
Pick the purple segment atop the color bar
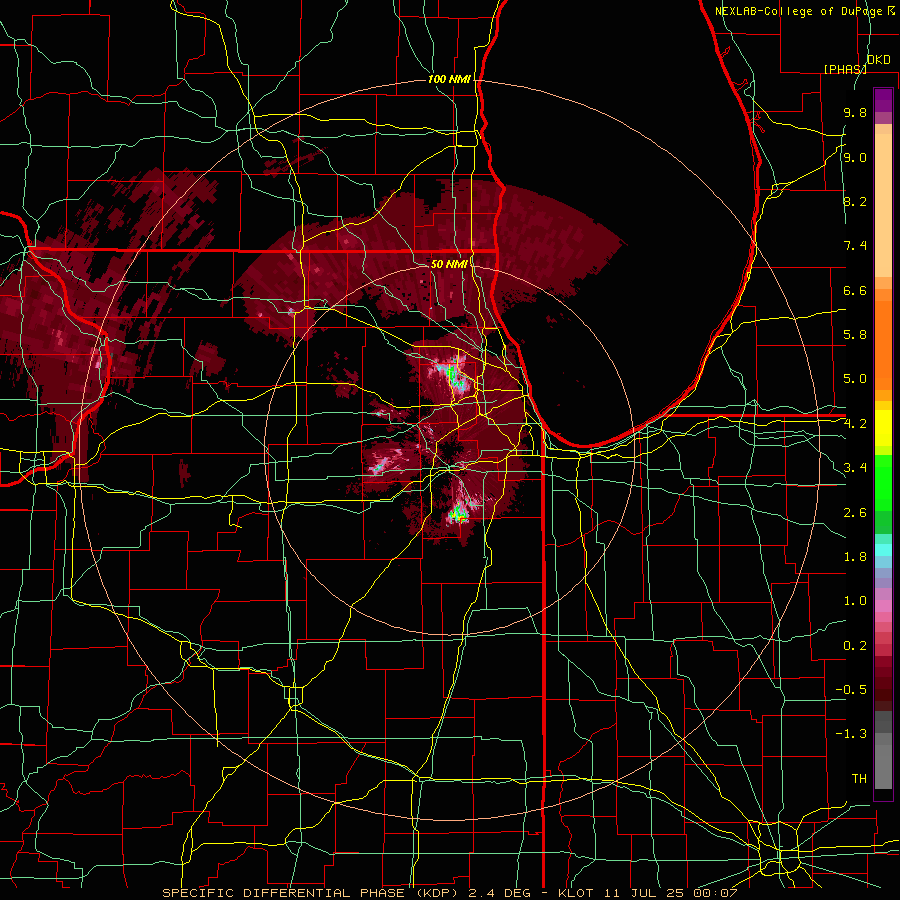point(883,100)
